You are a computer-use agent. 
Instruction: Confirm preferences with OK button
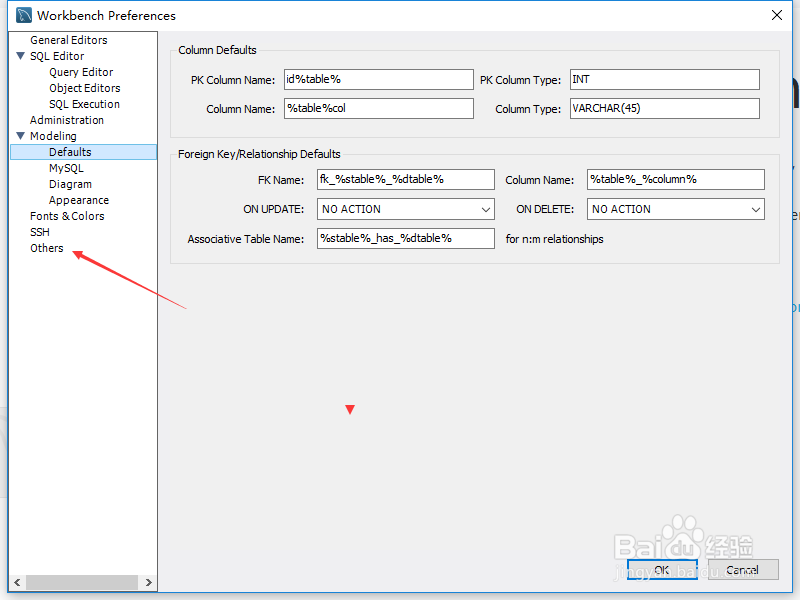(662, 569)
